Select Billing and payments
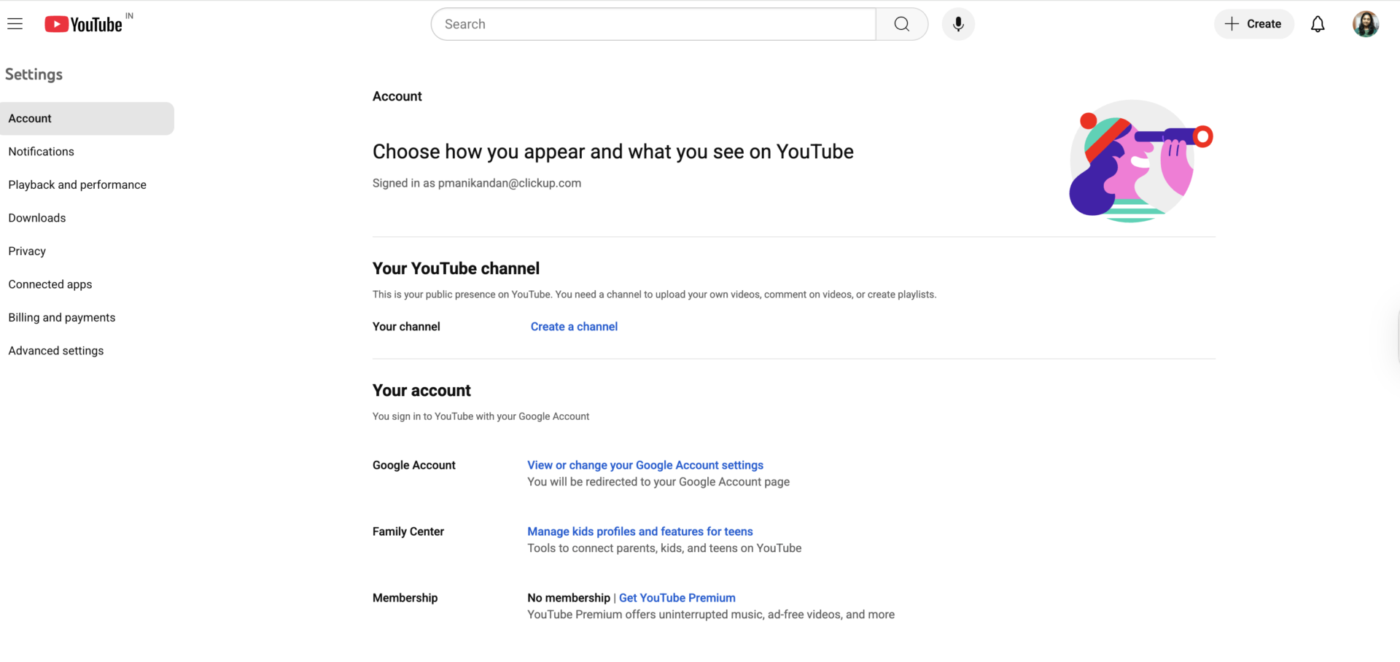Image resolution: width=1400 pixels, height=662 pixels. tap(62, 318)
